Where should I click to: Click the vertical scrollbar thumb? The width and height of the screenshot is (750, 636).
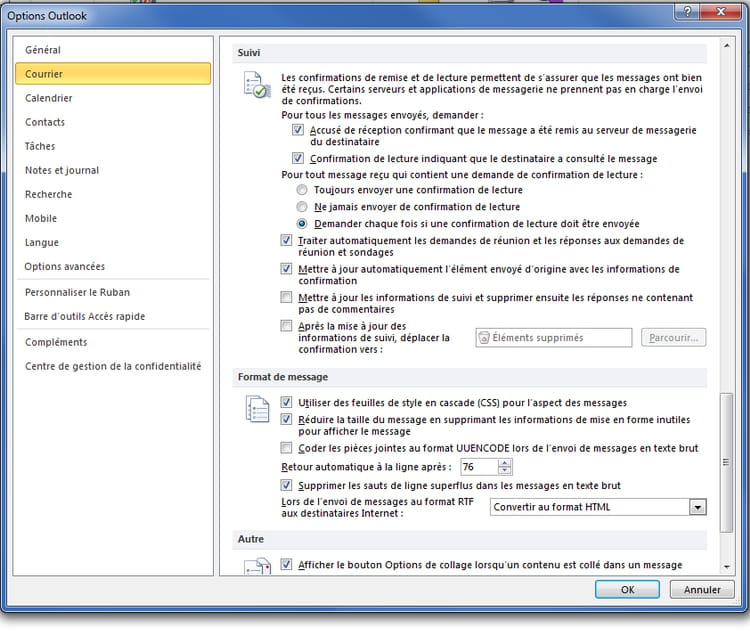[x=726, y=462]
